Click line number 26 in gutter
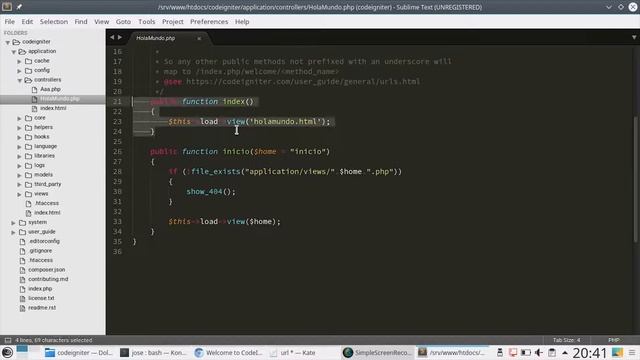The image size is (640, 360). coord(117,151)
